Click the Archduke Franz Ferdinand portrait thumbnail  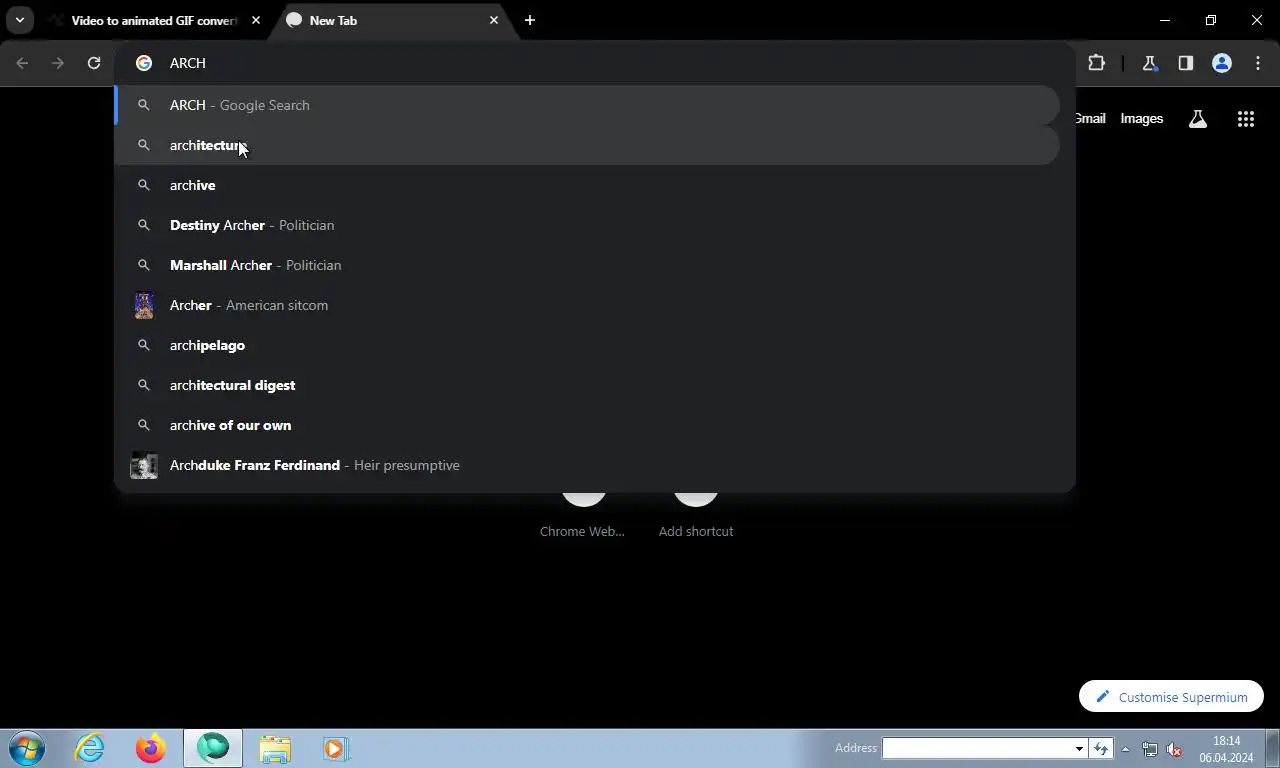(144, 465)
